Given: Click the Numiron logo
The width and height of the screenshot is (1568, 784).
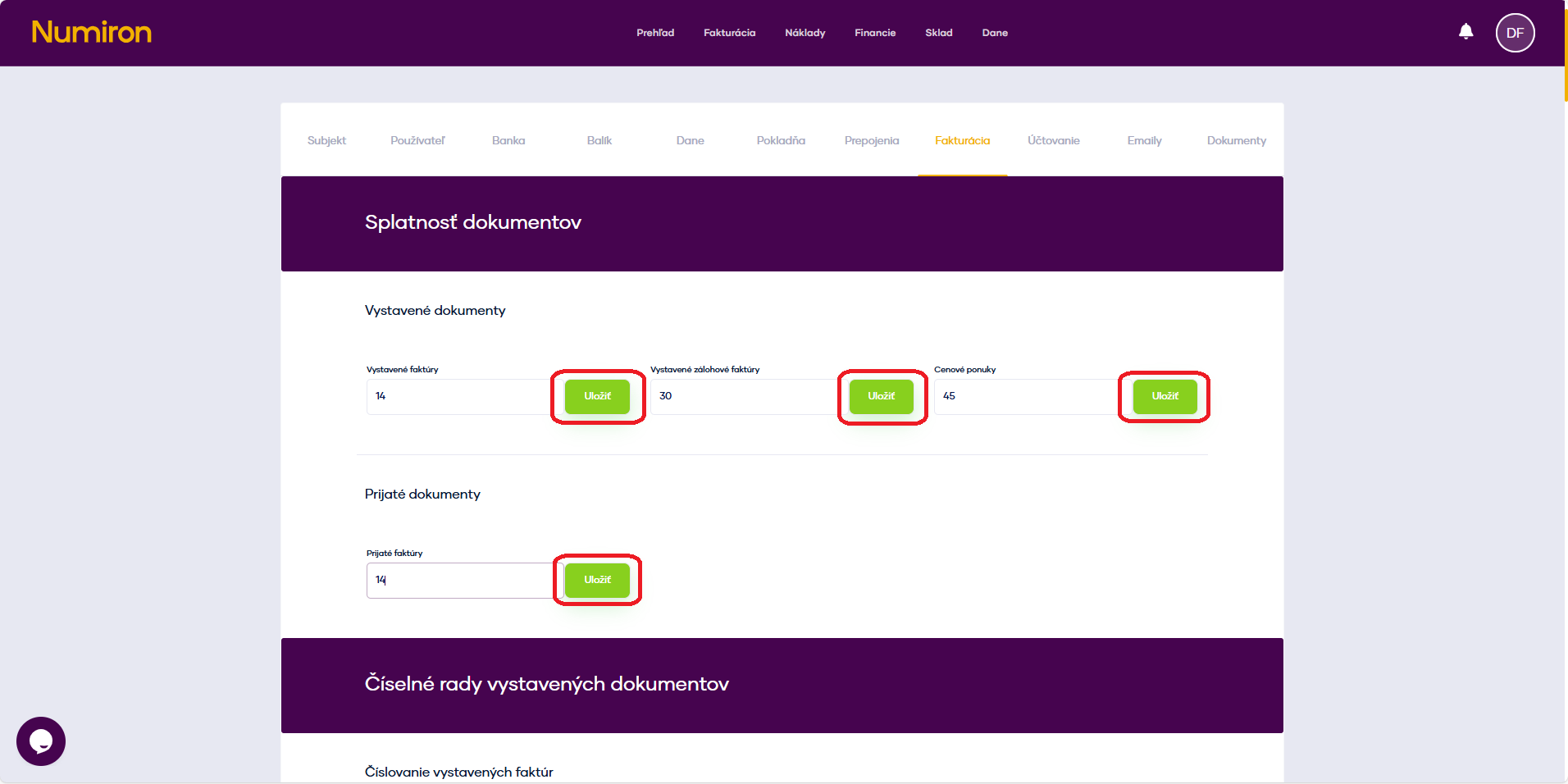Looking at the screenshot, I should point(91,32).
